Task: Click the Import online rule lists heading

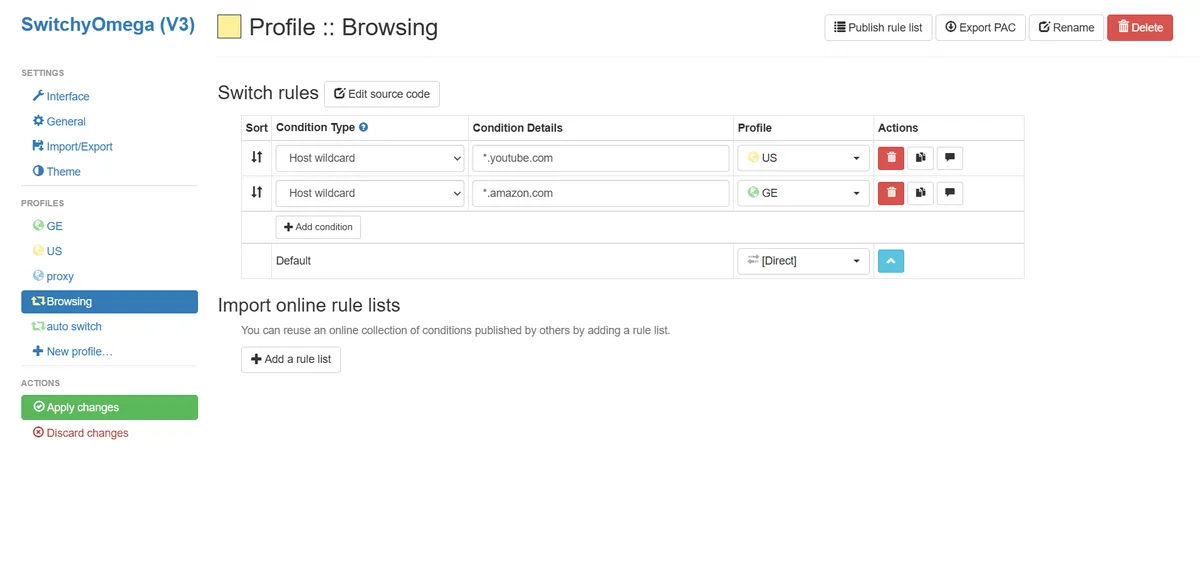Action: point(309,305)
